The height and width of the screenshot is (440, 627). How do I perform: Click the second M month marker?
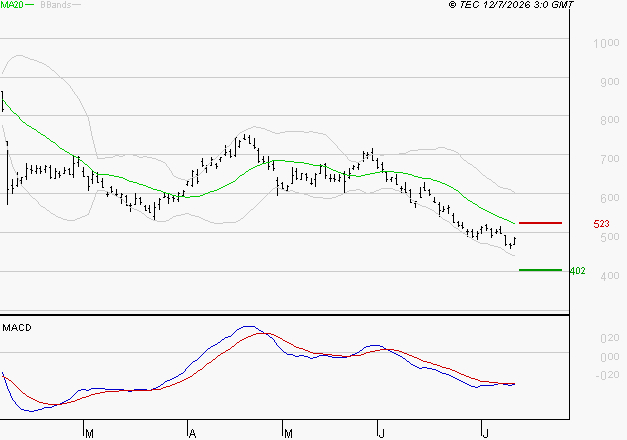coord(288,434)
